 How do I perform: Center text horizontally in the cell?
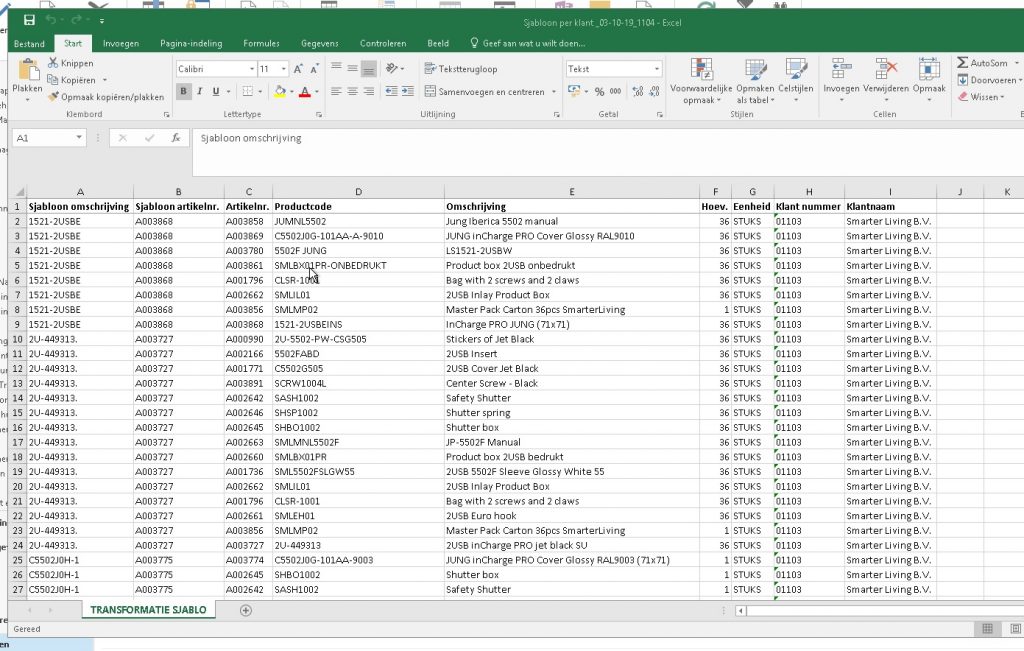coord(353,91)
